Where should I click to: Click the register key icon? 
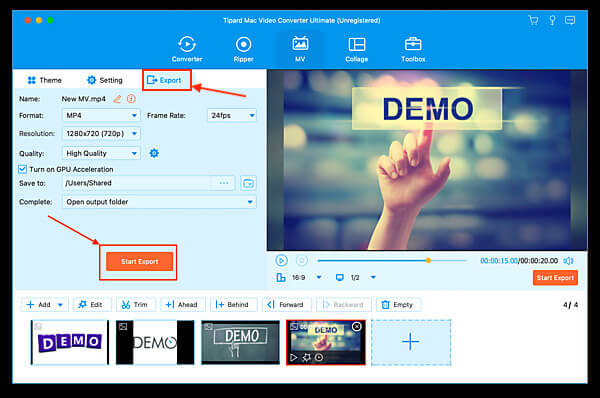(552, 20)
